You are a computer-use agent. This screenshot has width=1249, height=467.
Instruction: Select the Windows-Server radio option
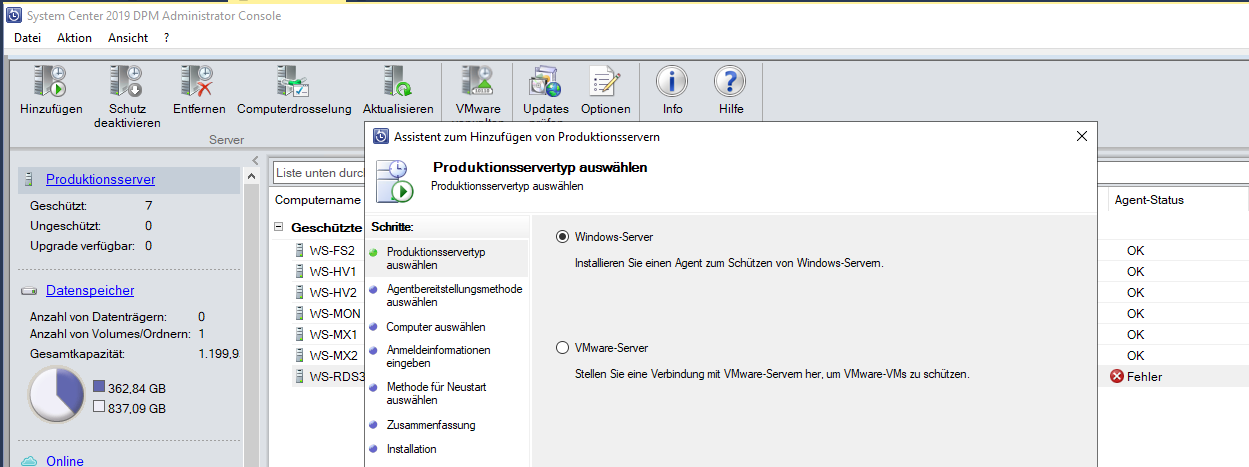pyautogui.click(x=562, y=236)
